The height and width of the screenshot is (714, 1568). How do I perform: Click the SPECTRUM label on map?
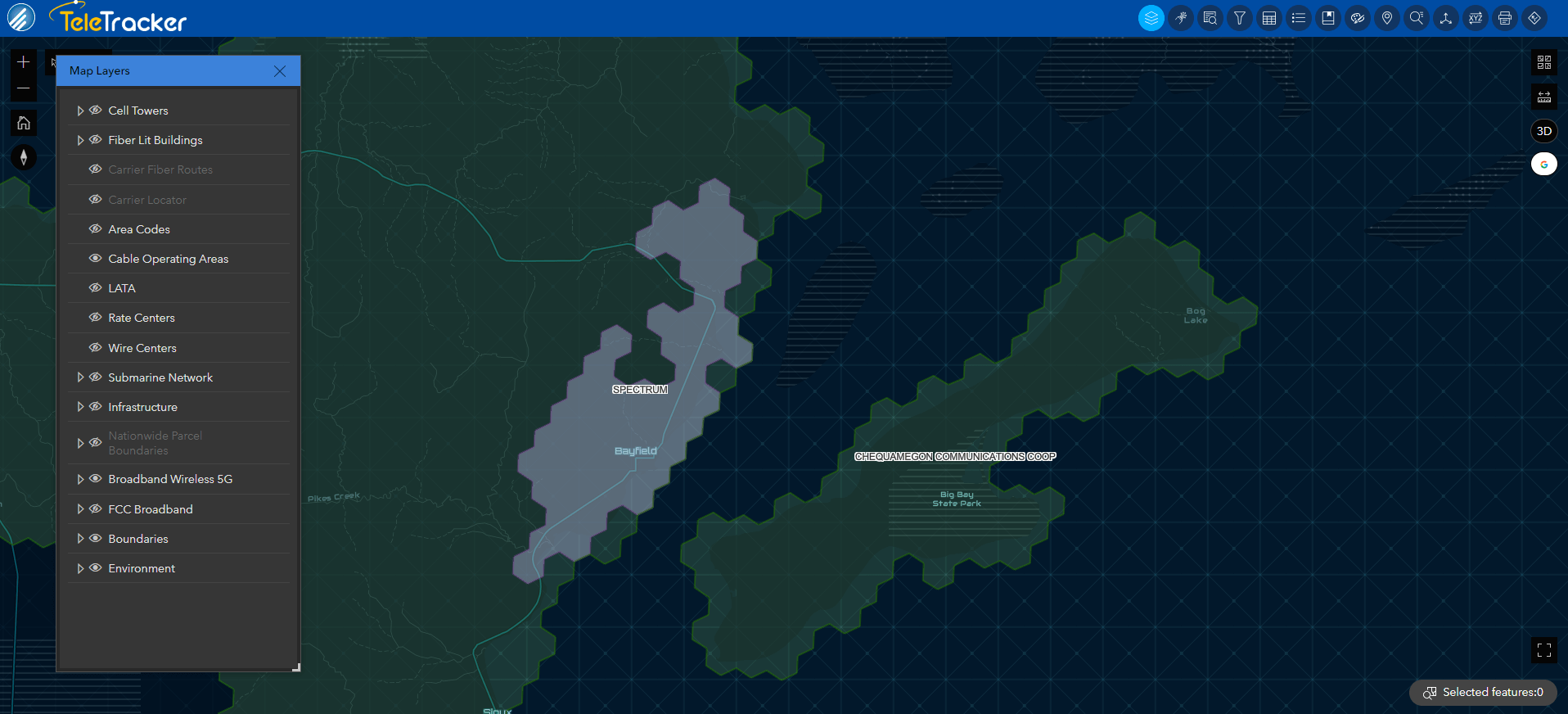coord(640,390)
